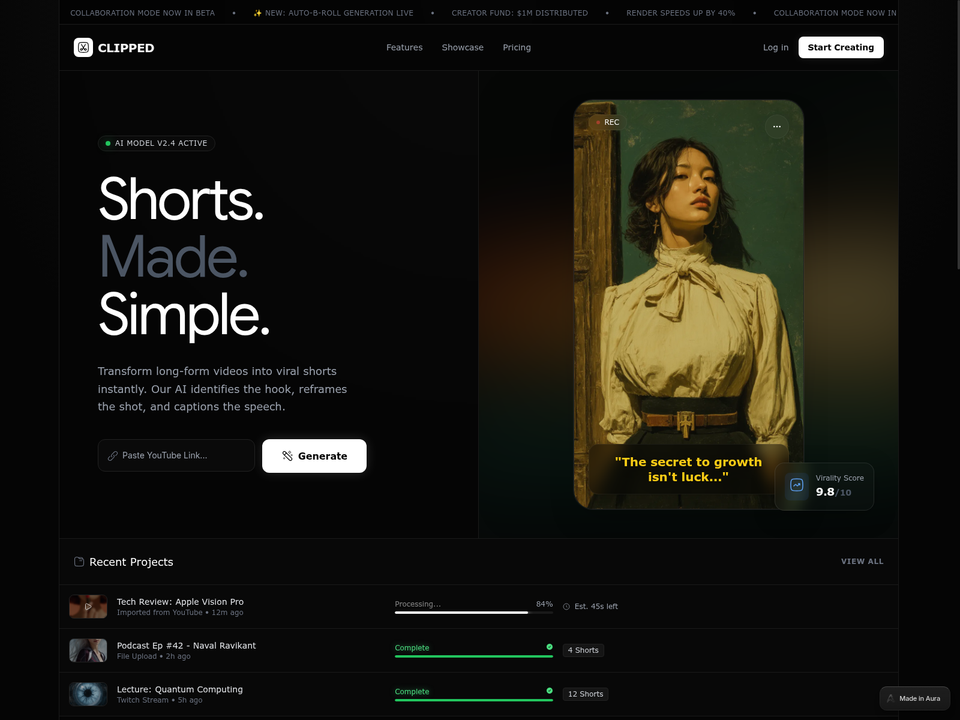The image size is (960, 720).
Task: Select Tech Review: Apple Vision Pro title
Action: 180,602
